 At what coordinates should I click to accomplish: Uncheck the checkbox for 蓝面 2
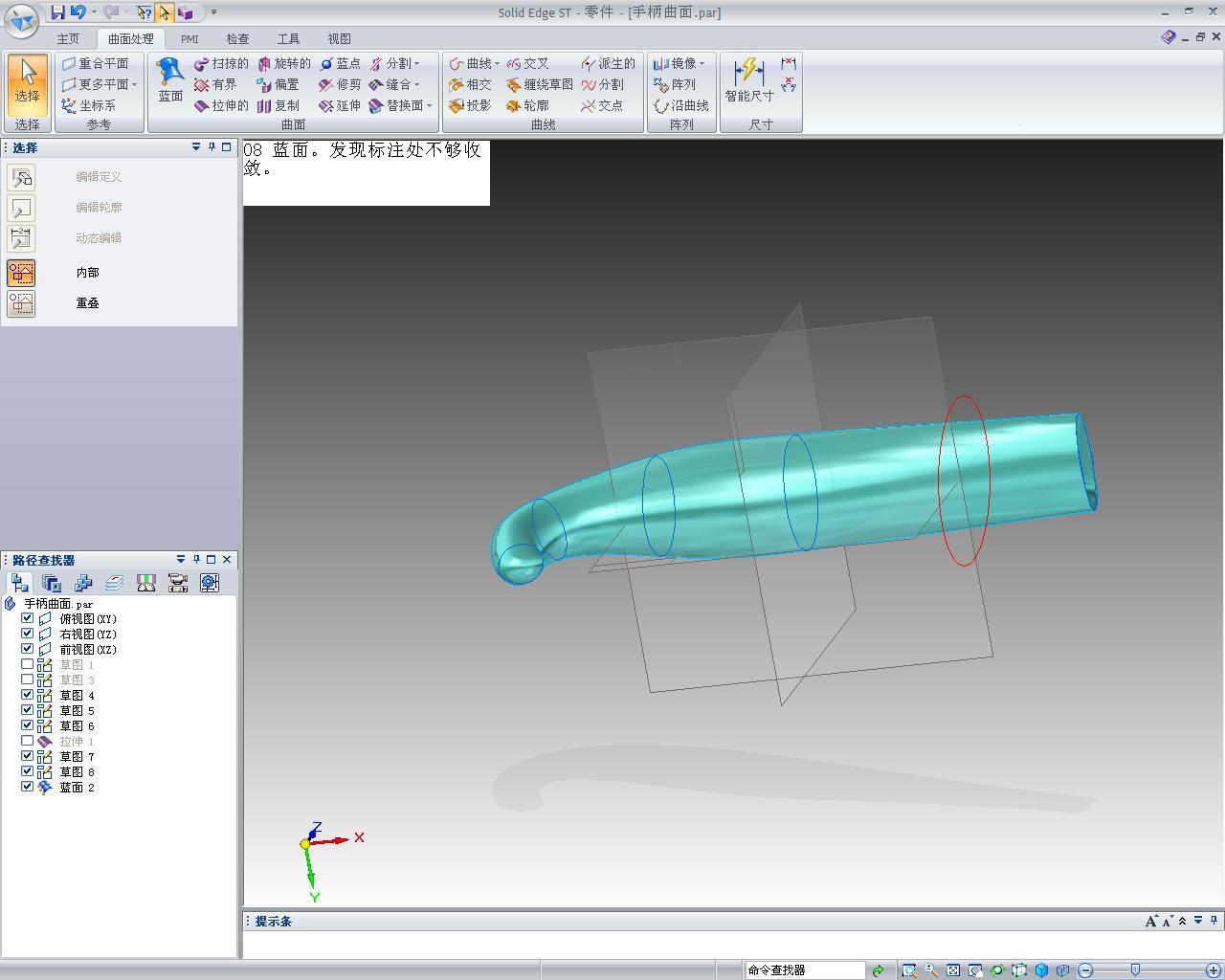(x=28, y=787)
